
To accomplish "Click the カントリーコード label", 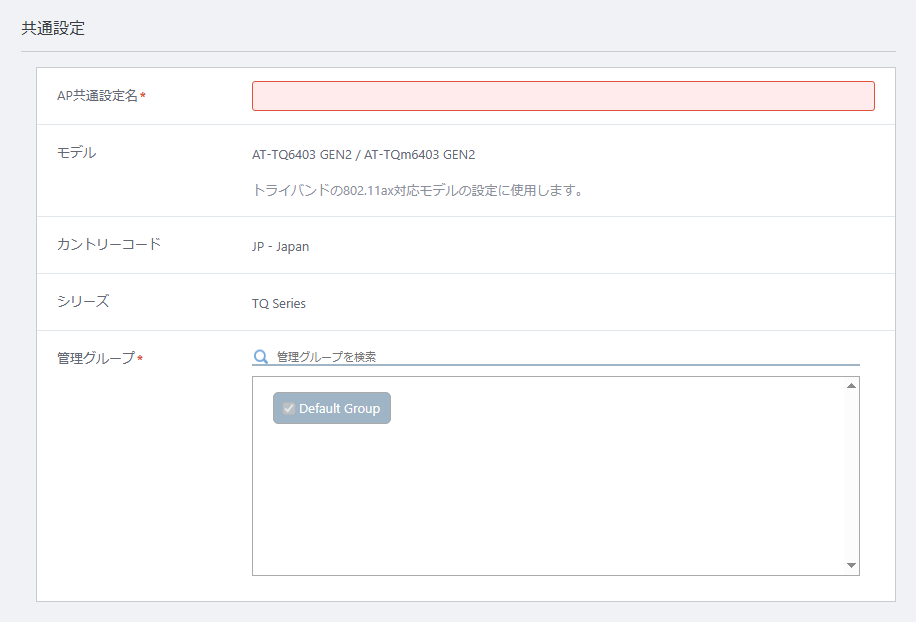I will [109, 244].
